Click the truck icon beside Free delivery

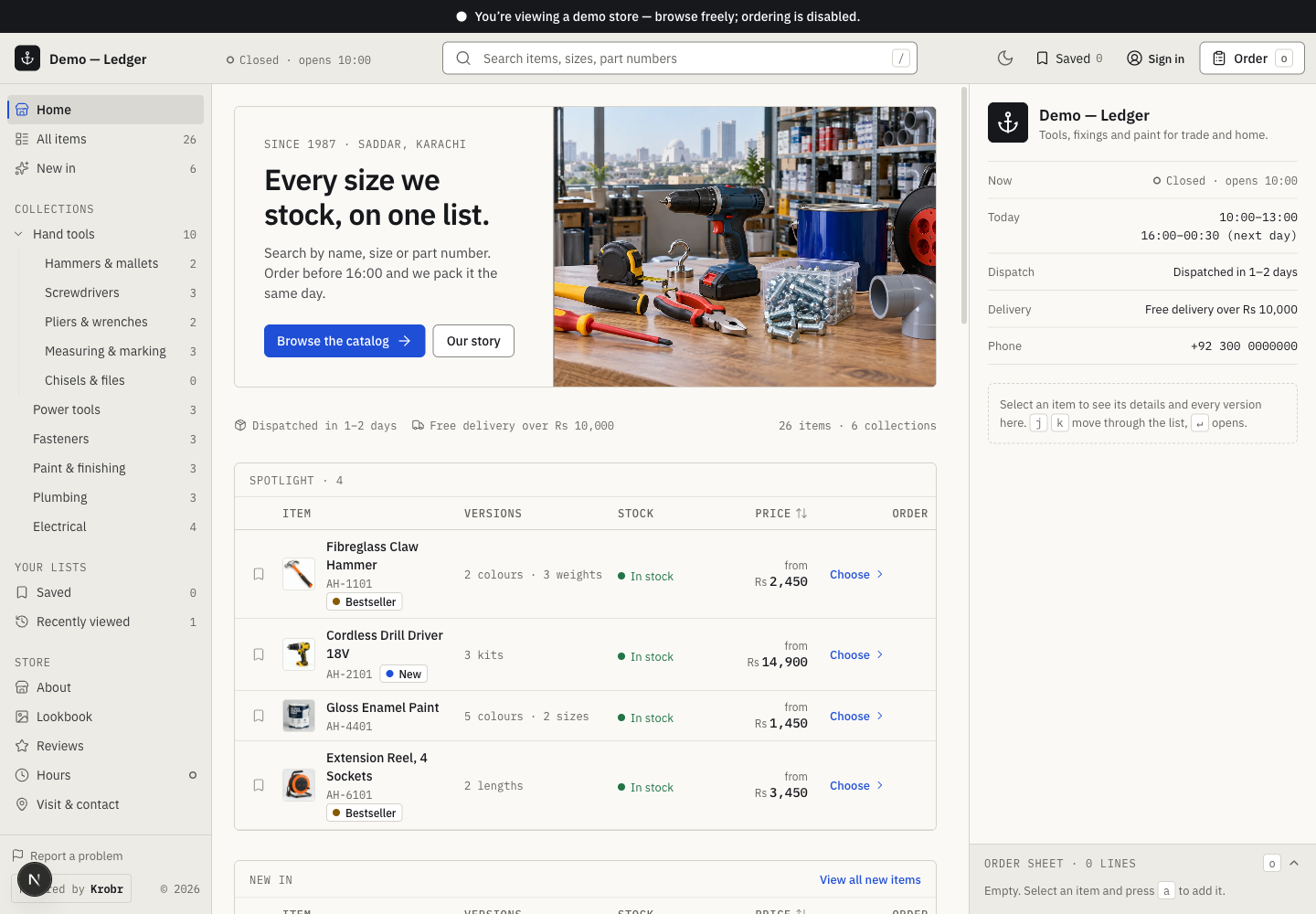coord(418,425)
